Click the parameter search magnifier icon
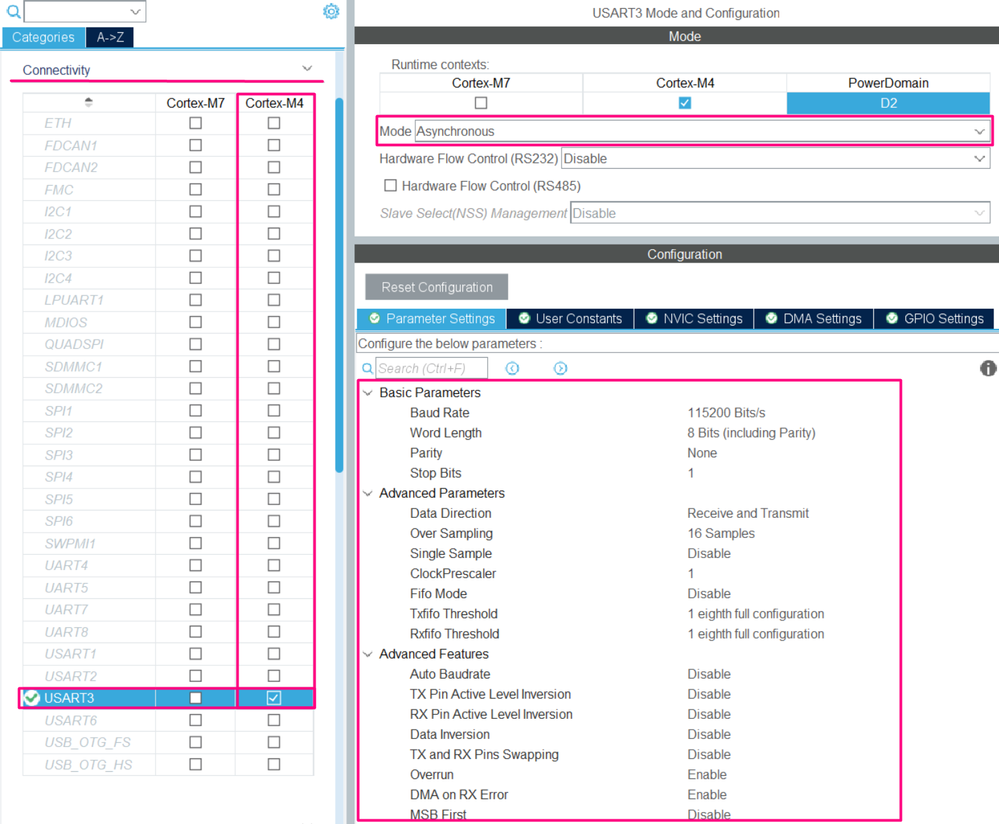This screenshot has height=824, width=999. click(367, 368)
